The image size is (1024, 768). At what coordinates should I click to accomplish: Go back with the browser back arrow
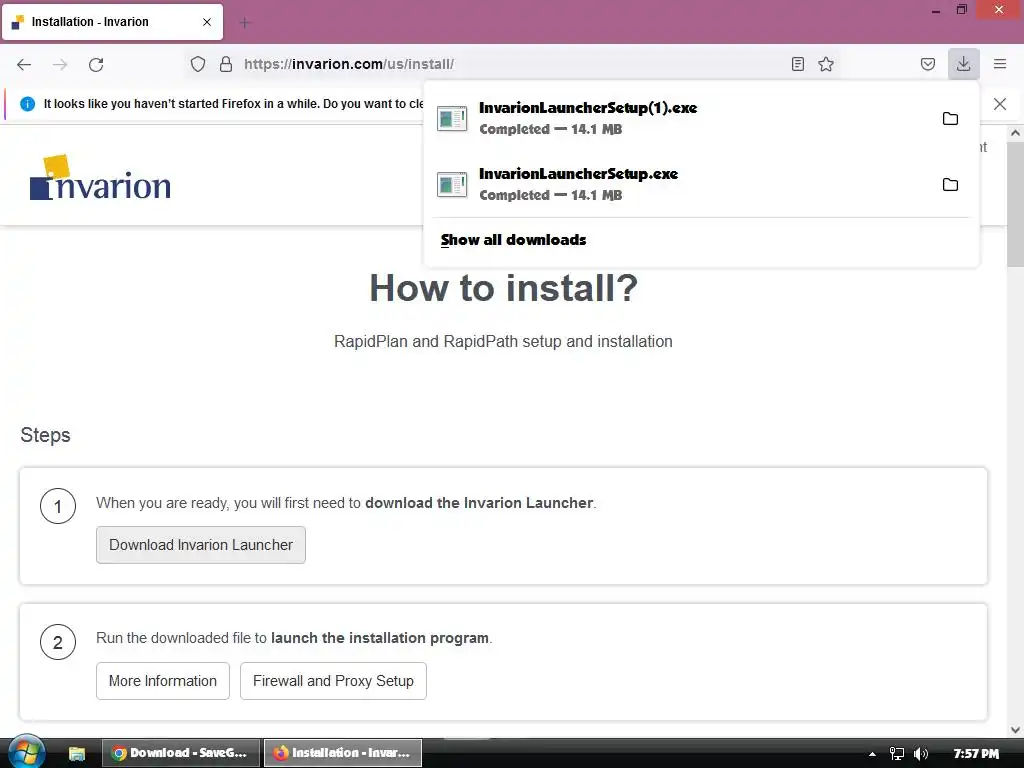click(x=24, y=64)
